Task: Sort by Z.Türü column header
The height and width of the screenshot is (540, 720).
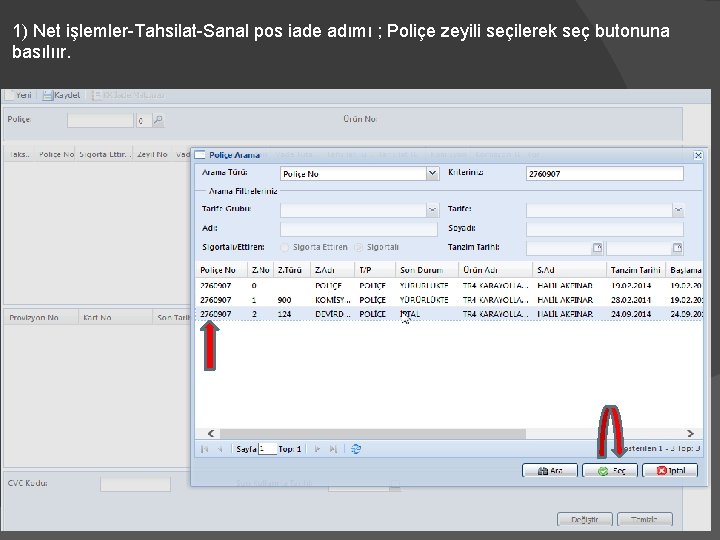Action: pos(292,270)
